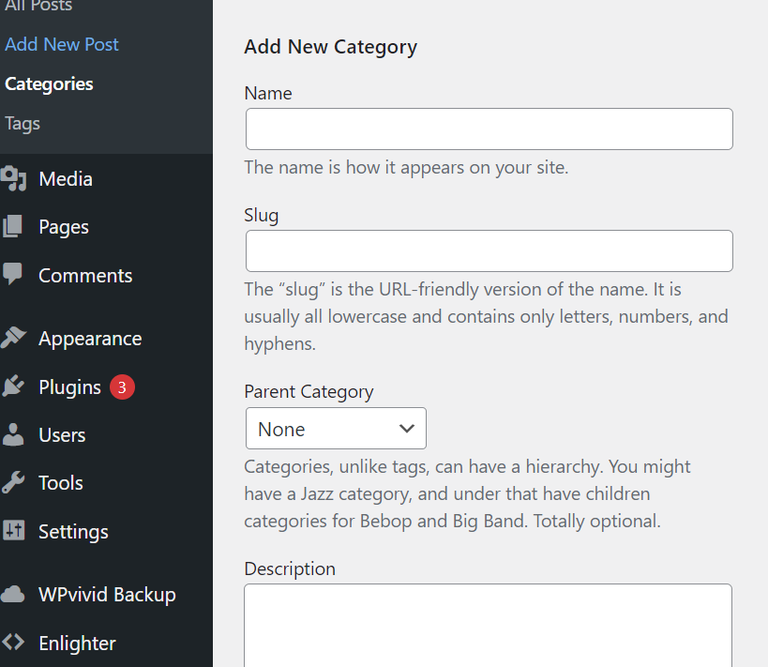768x667 pixels.
Task: Click inside the Description text area
Action: 488,625
